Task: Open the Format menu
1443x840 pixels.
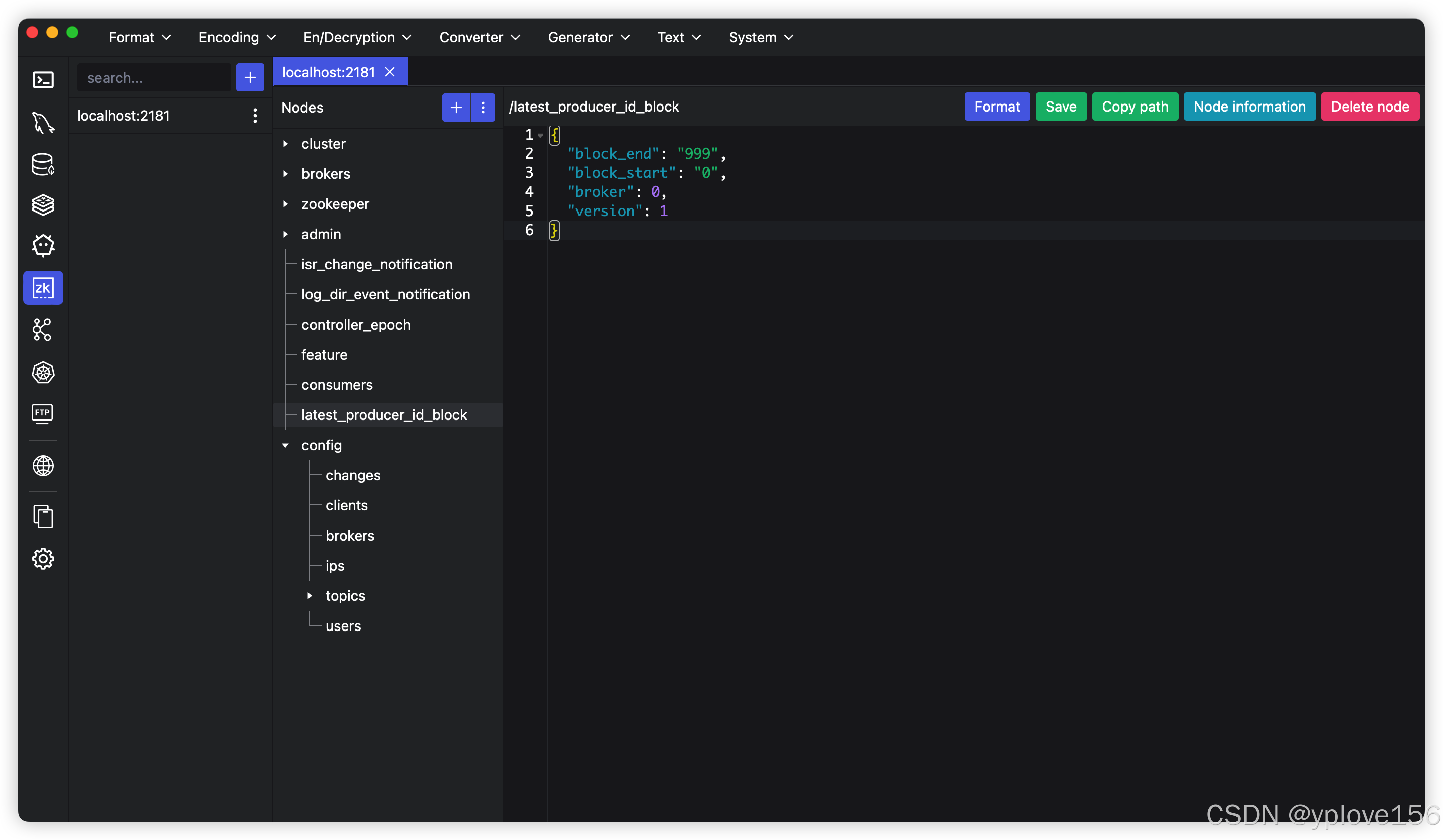Action: point(139,37)
